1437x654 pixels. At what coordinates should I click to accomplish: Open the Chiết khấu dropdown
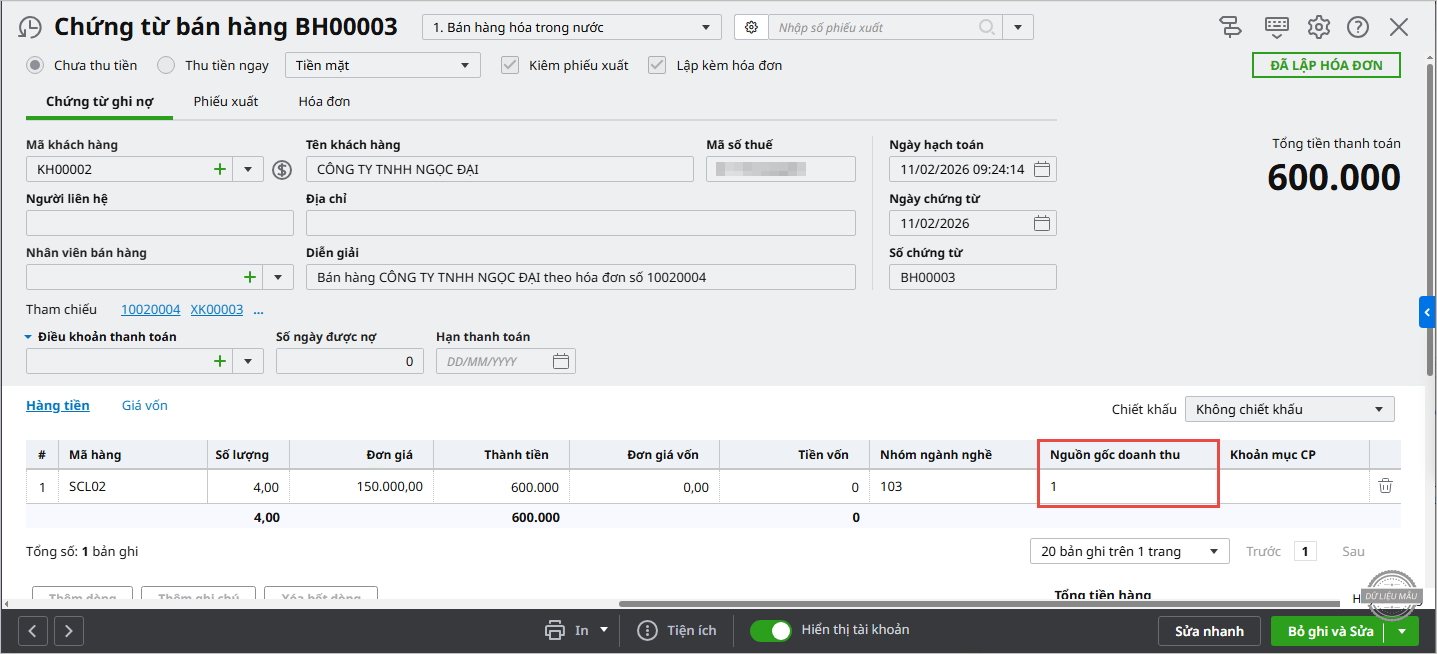click(1289, 409)
